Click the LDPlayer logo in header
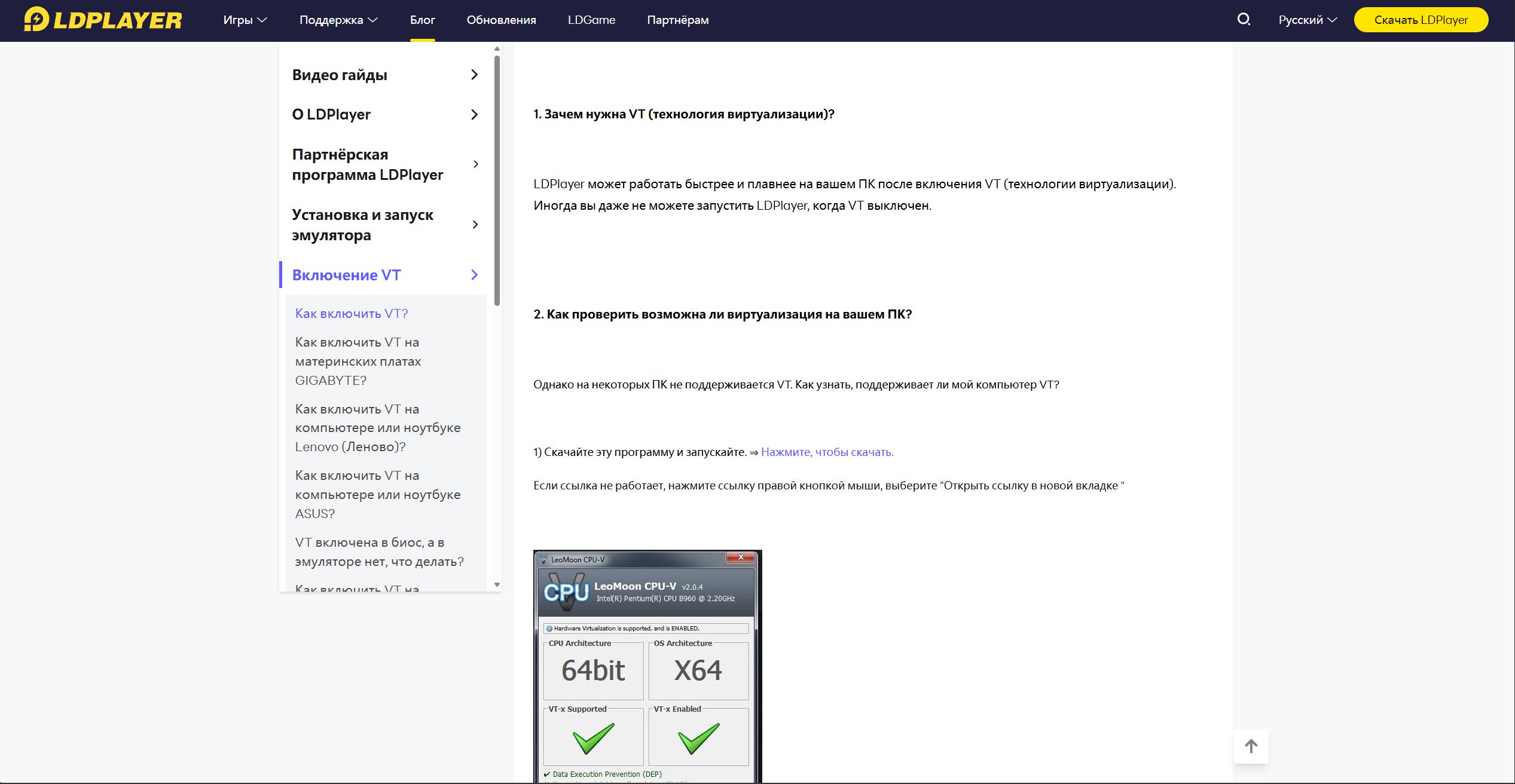The width and height of the screenshot is (1515, 784). 103,20
